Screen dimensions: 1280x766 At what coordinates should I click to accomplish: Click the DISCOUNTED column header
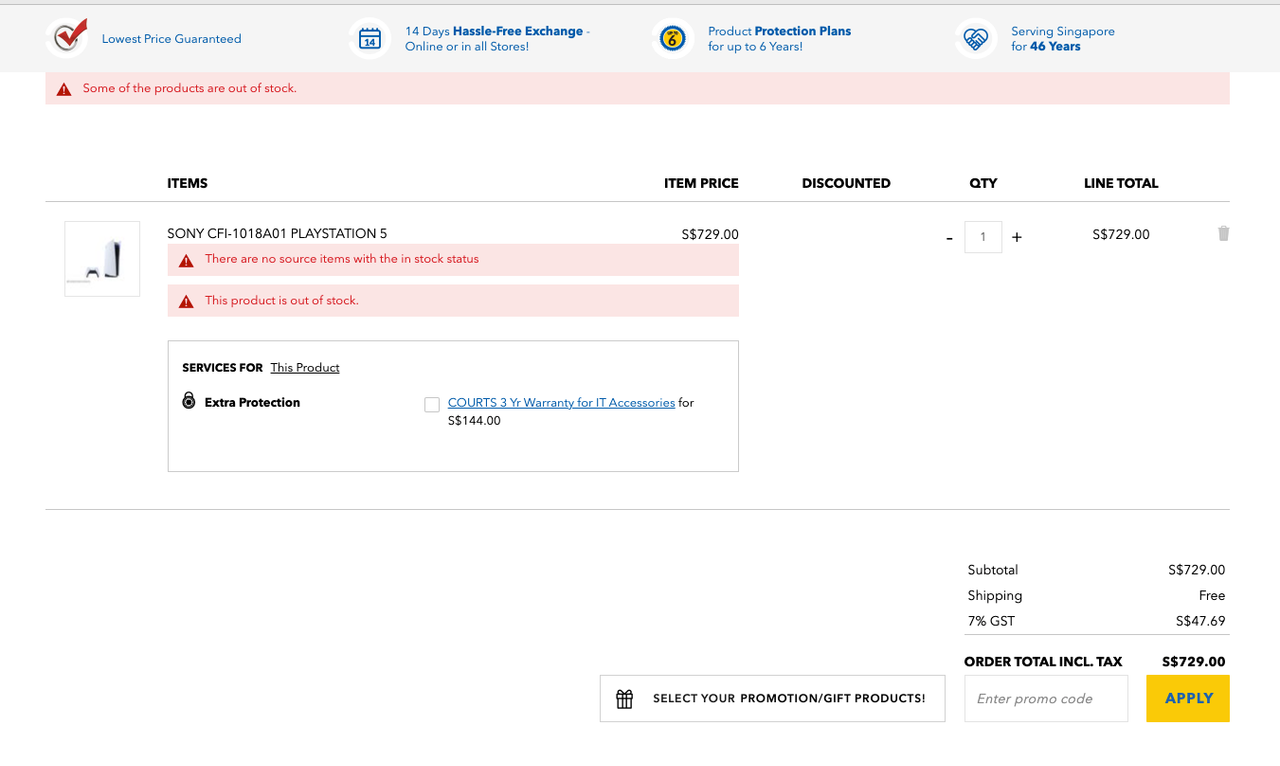846,184
